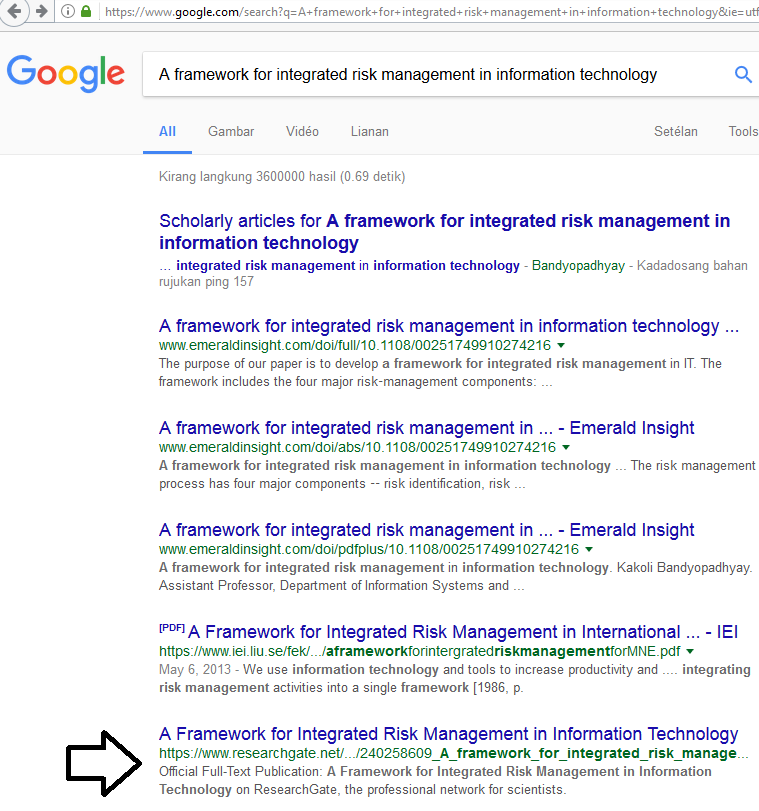Screen dimensions: 759x811
Task: Click snippet 'Official Full-Text Publication'
Action: click(435, 780)
